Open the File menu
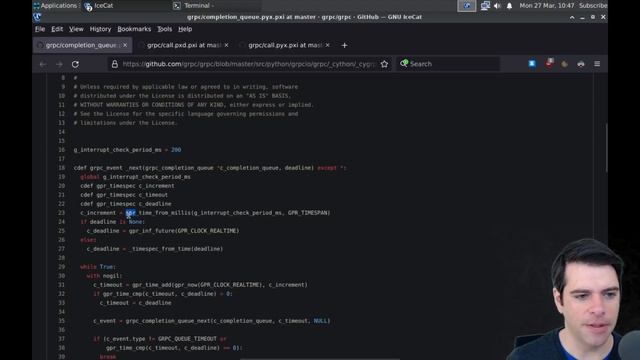 [x=40, y=29]
